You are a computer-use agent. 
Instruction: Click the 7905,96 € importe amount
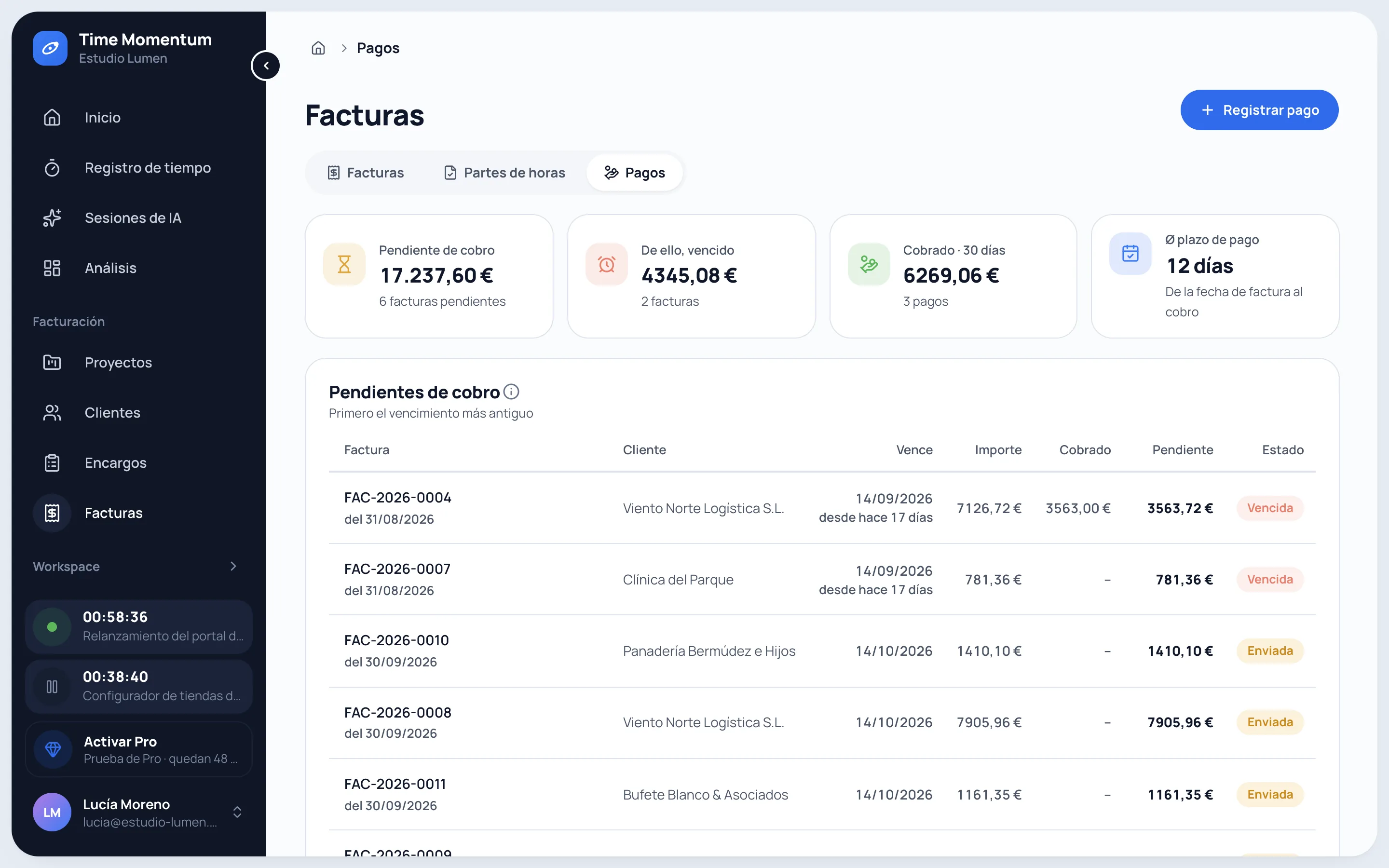pyautogui.click(x=989, y=722)
